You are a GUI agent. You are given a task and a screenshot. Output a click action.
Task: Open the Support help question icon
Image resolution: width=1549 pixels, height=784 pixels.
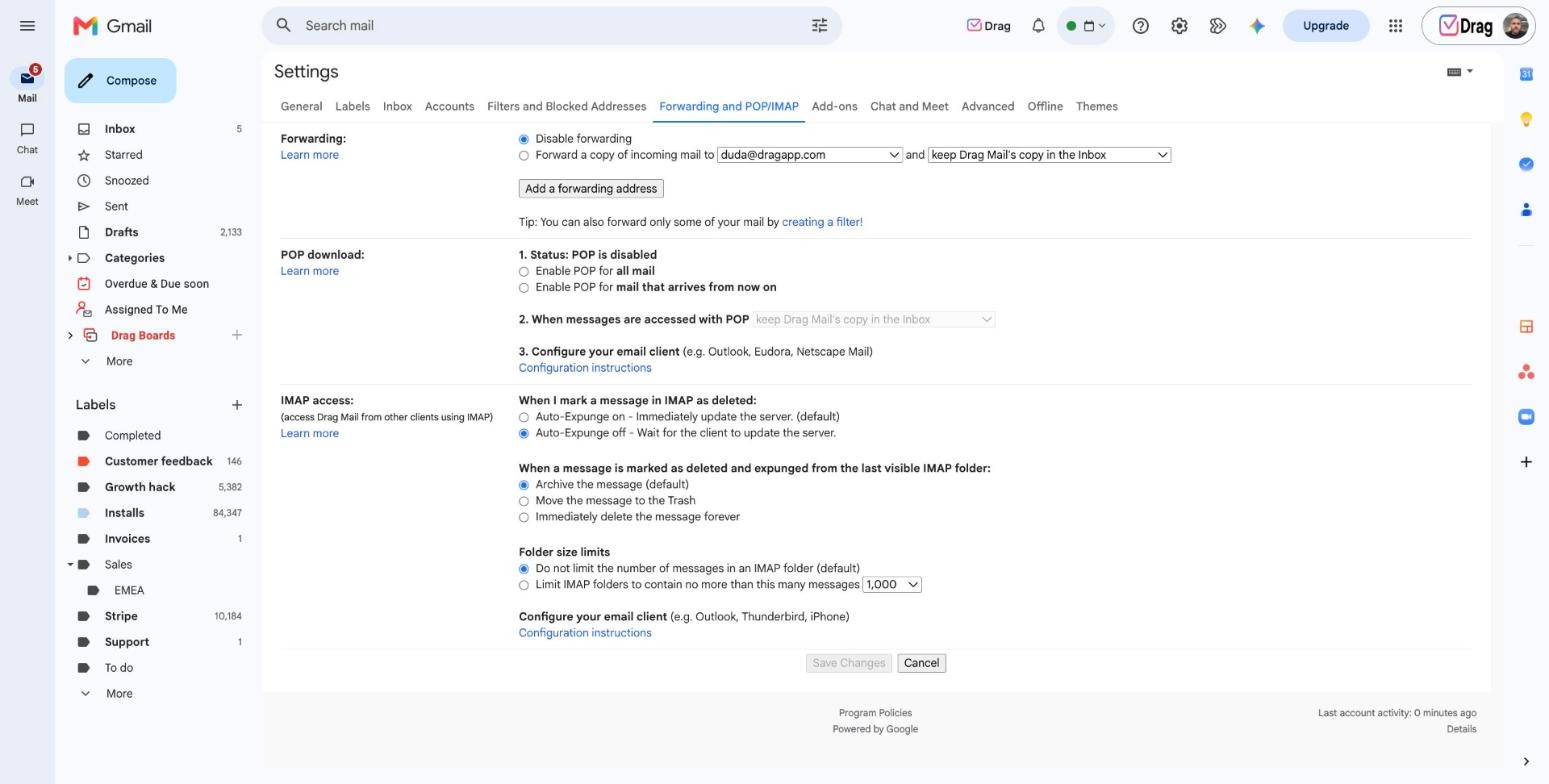1140,26
